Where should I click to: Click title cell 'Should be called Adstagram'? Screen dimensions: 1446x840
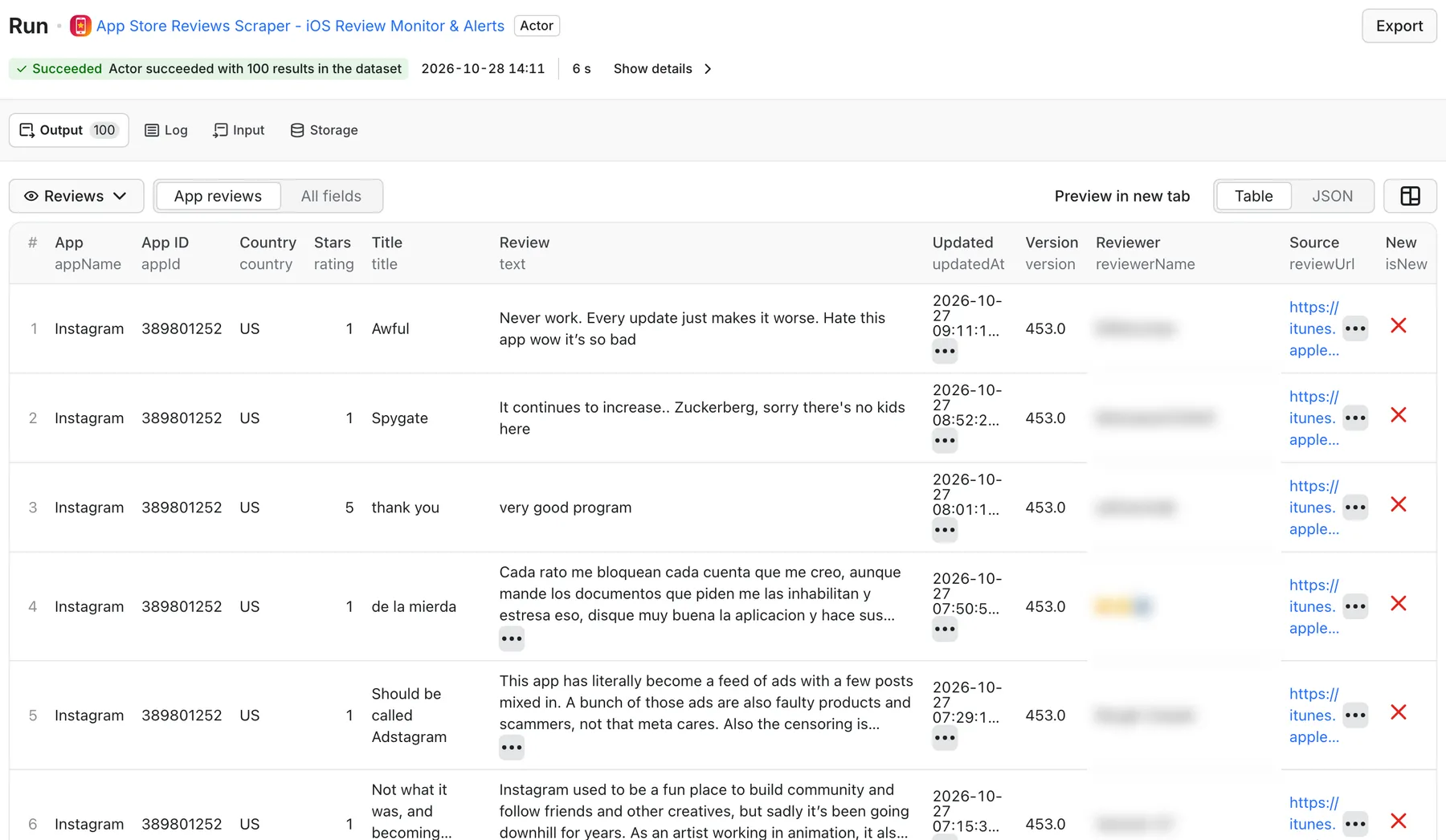tap(409, 715)
